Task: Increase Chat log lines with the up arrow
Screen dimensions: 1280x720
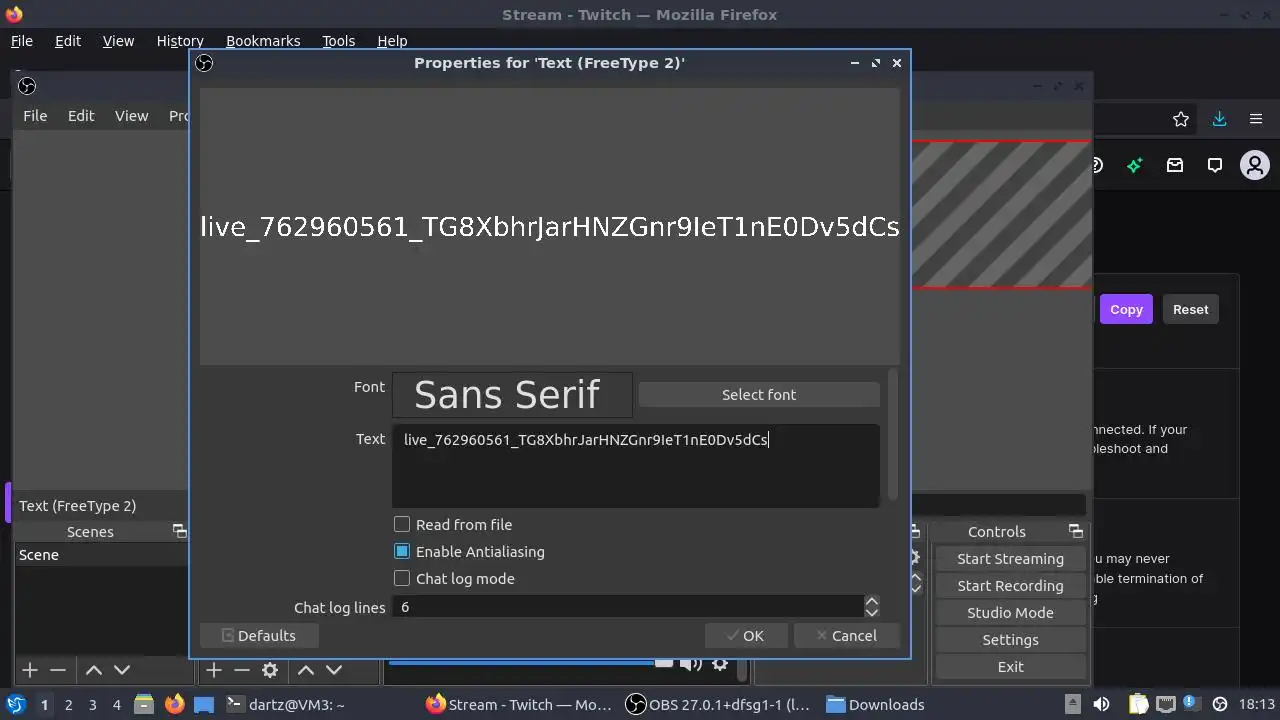Action: click(x=872, y=601)
